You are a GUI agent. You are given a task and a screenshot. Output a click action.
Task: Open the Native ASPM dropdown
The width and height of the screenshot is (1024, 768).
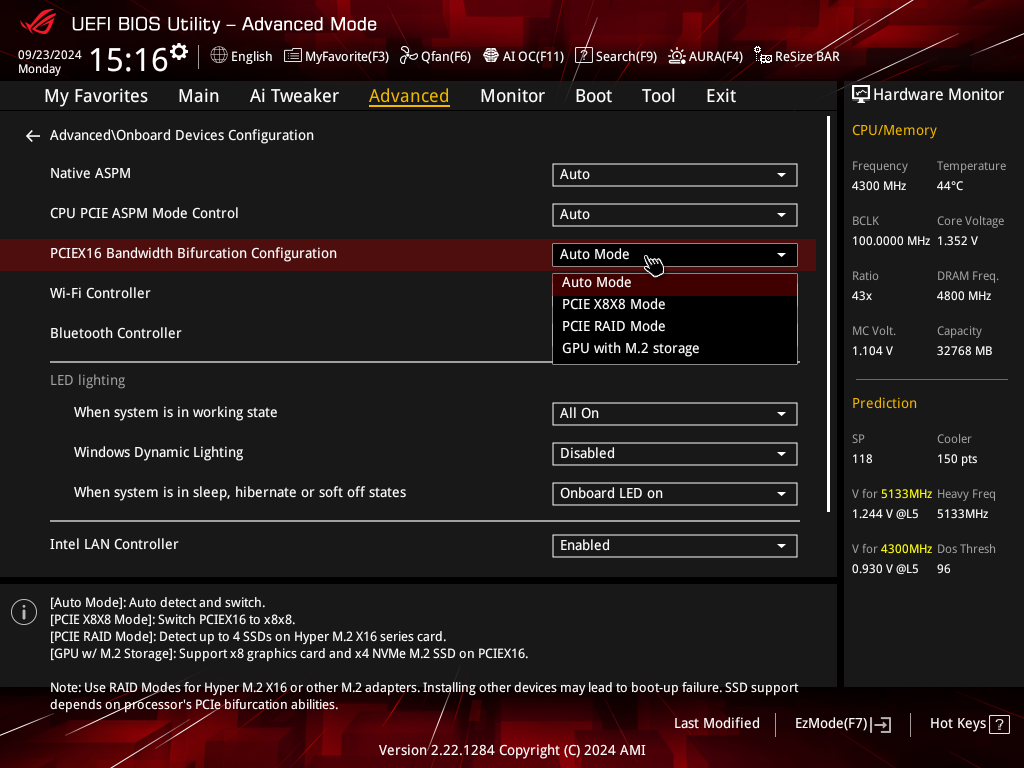coord(675,174)
